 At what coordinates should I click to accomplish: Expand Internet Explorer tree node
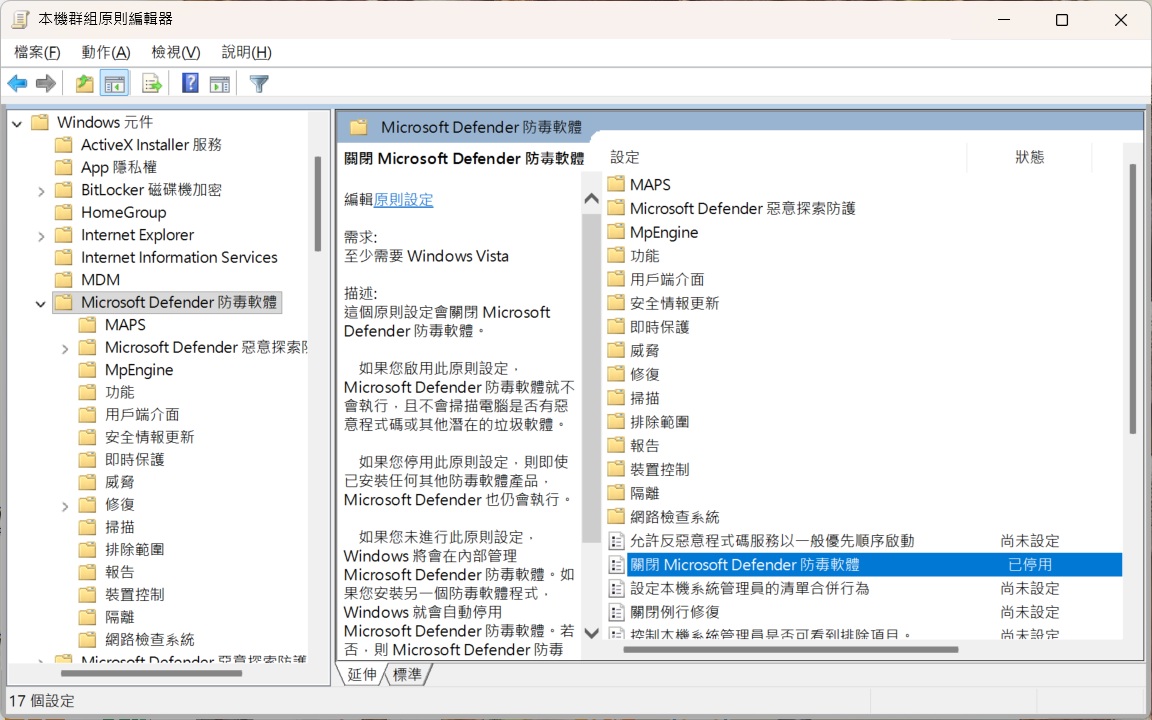tap(41, 236)
